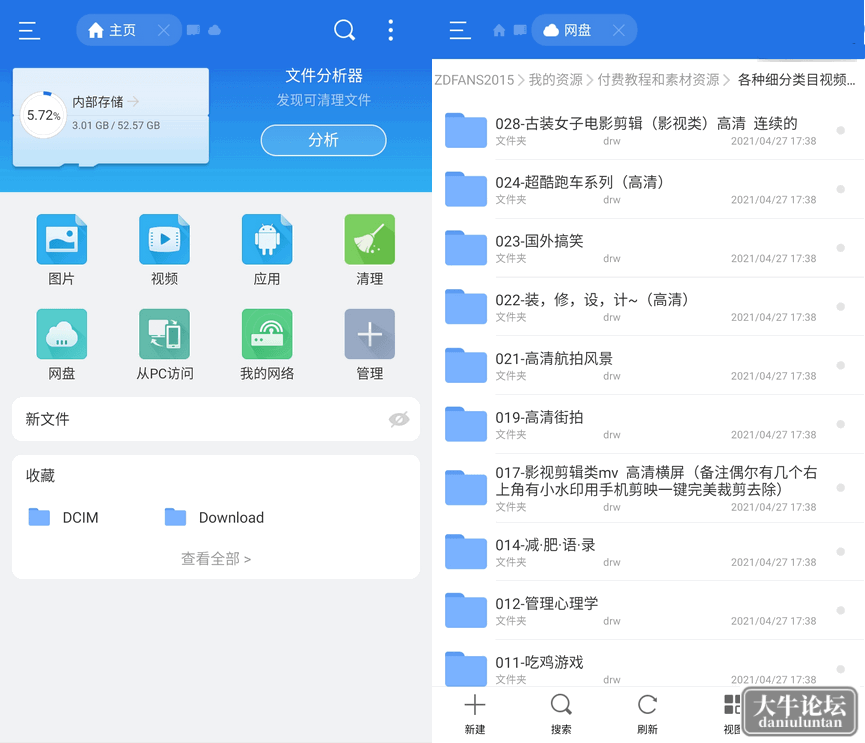
Task: Close the 主页 tab
Action: 164,30
